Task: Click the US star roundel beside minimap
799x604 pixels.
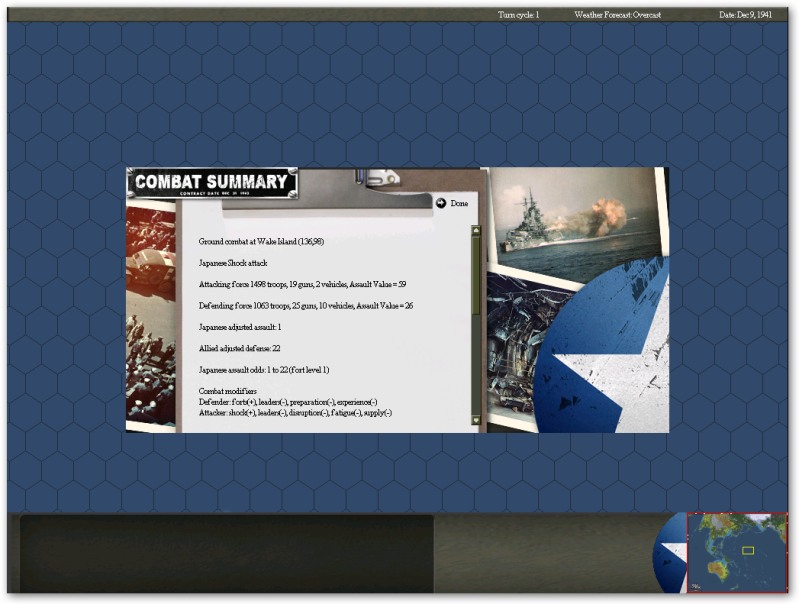Action: click(670, 553)
